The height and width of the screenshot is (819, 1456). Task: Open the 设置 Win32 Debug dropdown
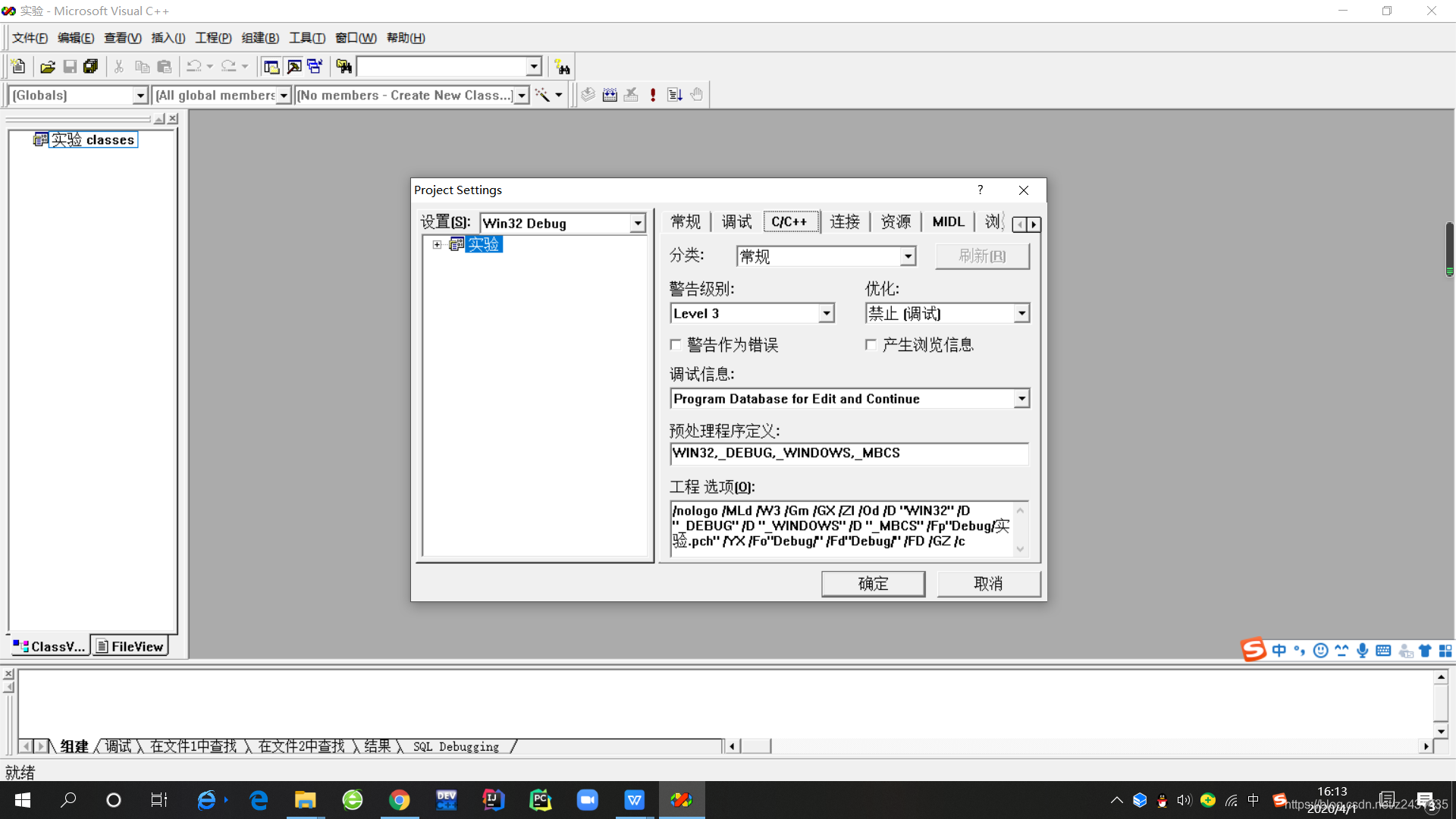click(638, 223)
